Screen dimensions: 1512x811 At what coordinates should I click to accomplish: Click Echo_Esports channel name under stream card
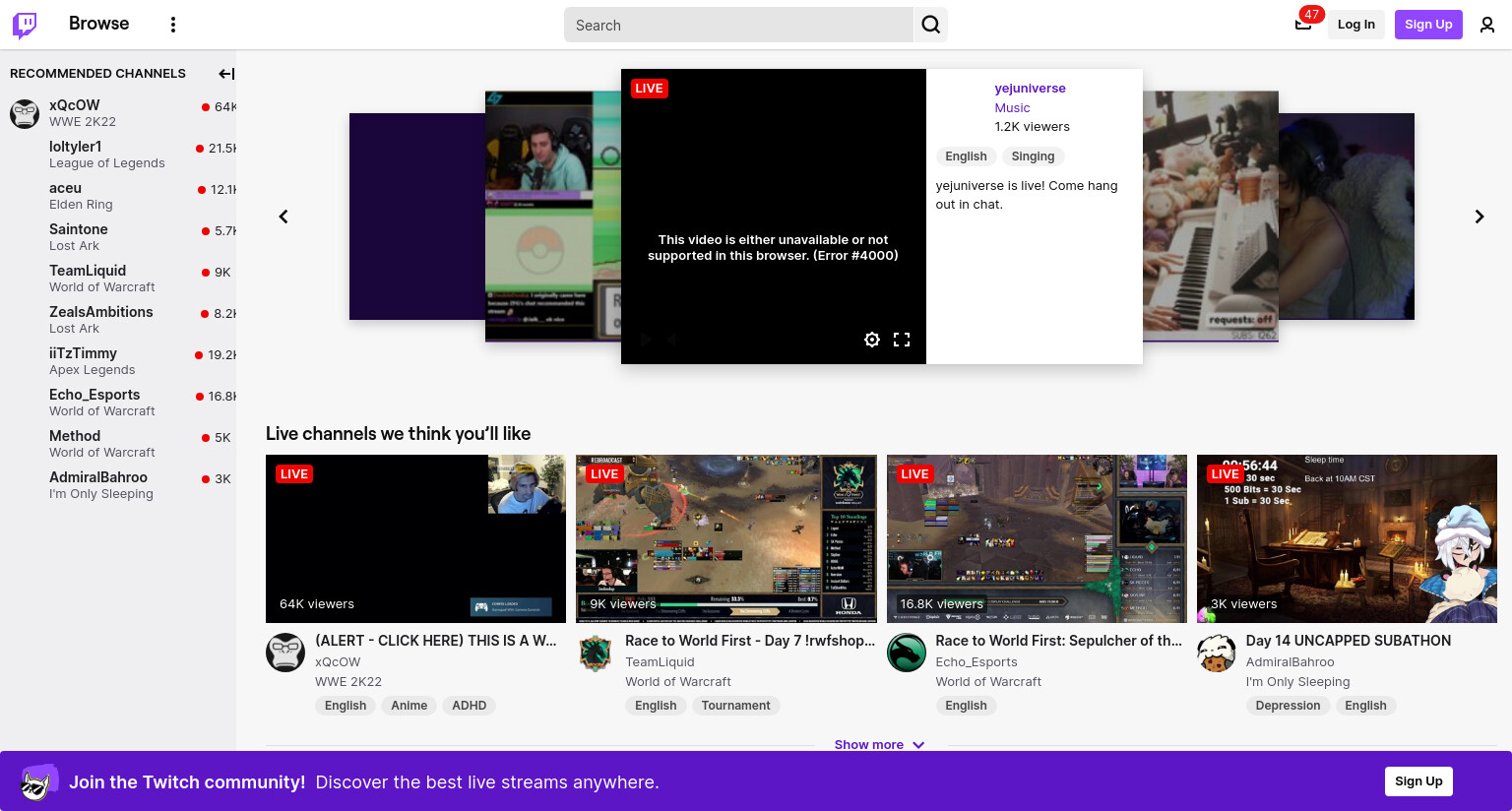point(976,662)
